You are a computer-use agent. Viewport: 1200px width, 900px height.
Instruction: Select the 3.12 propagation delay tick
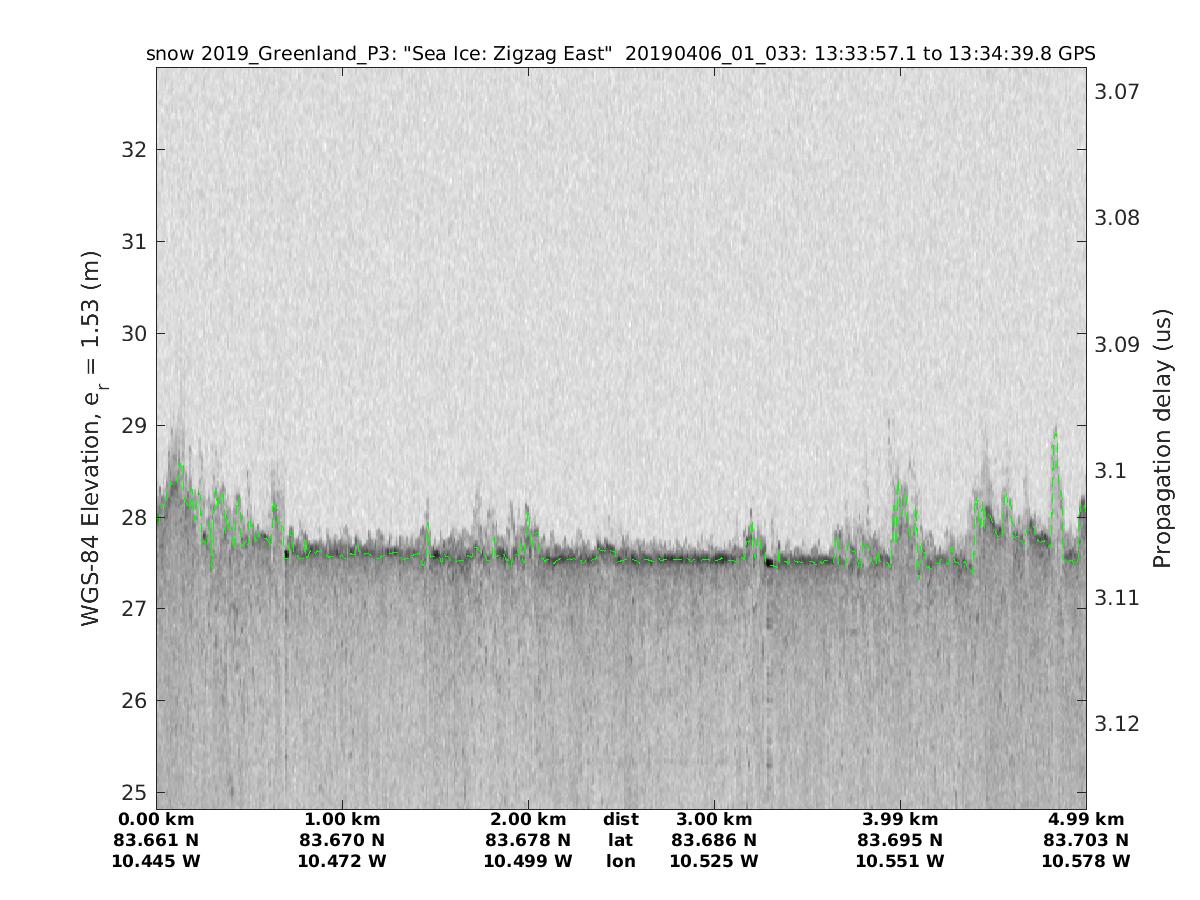(x=1117, y=724)
